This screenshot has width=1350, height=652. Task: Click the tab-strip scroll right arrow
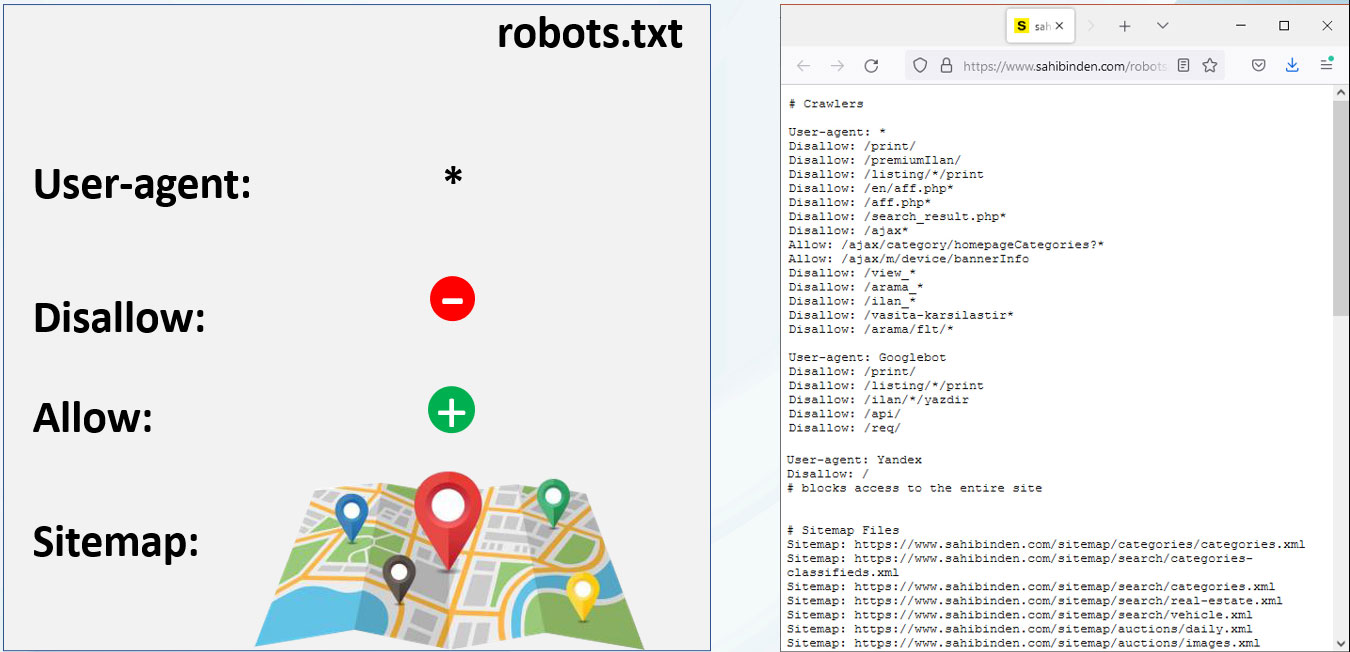(x=1090, y=26)
